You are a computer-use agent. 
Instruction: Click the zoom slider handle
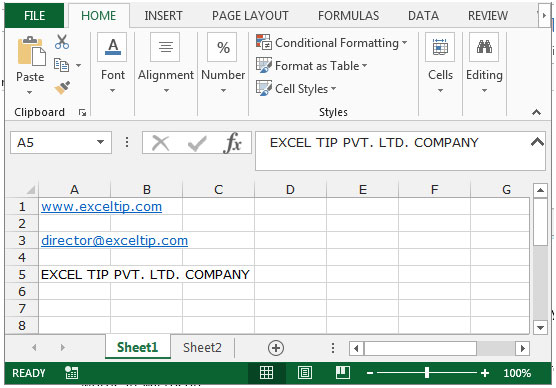point(427,373)
